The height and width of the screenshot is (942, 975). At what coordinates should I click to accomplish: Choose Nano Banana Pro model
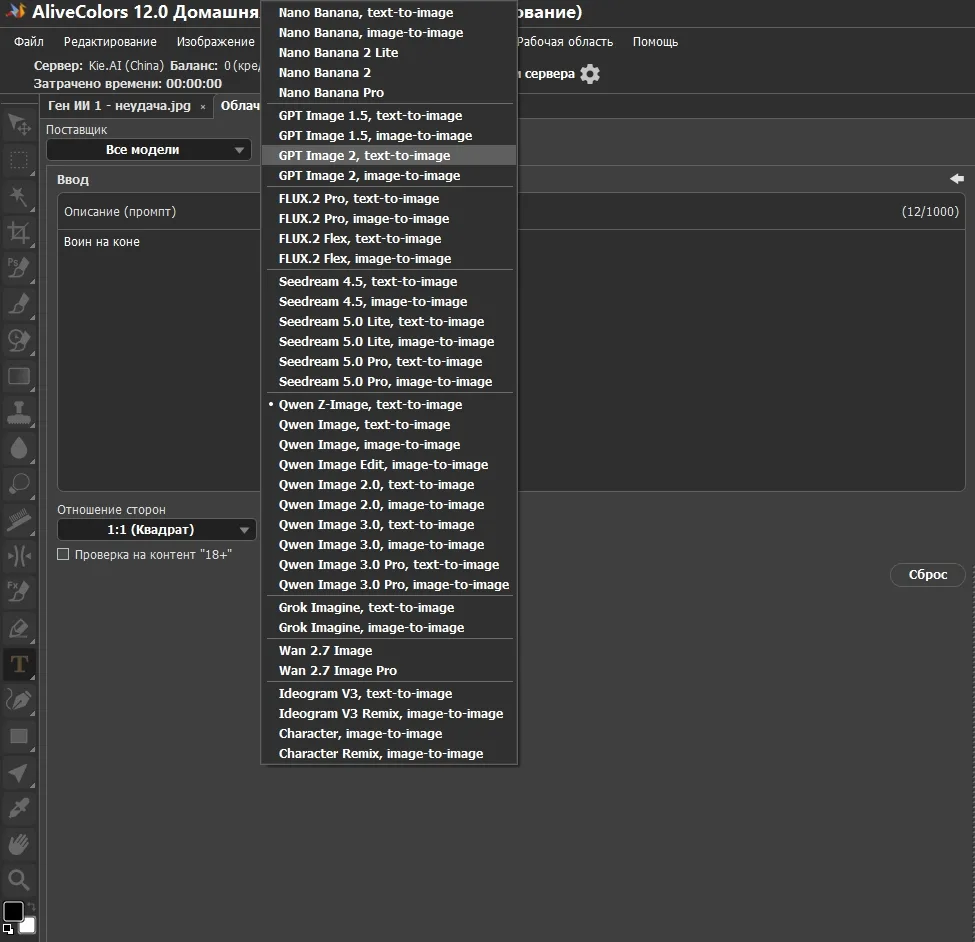pyautogui.click(x=389, y=92)
